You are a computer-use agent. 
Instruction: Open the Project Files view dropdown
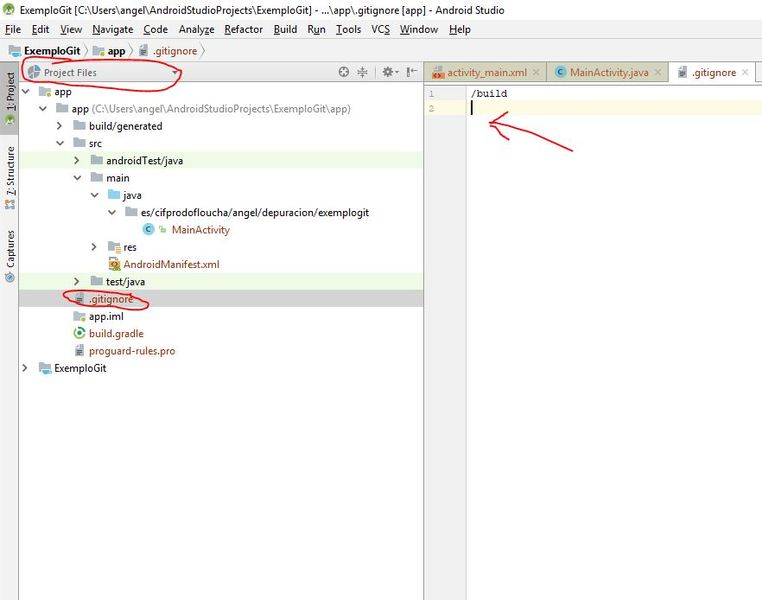click(x=103, y=72)
